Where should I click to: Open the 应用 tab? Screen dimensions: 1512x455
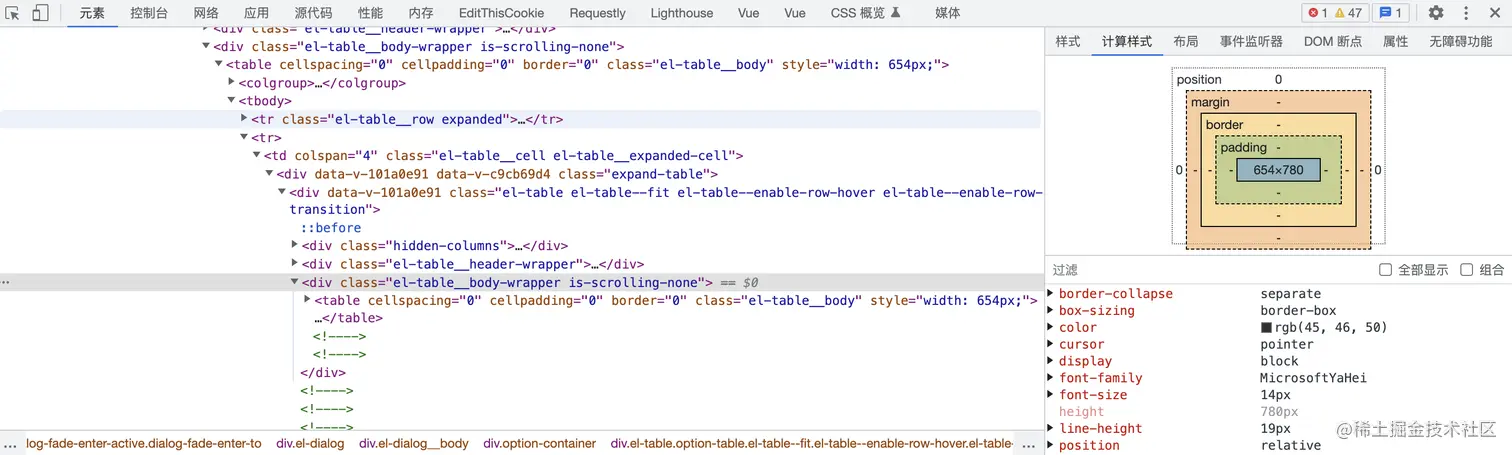click(256, 13)
